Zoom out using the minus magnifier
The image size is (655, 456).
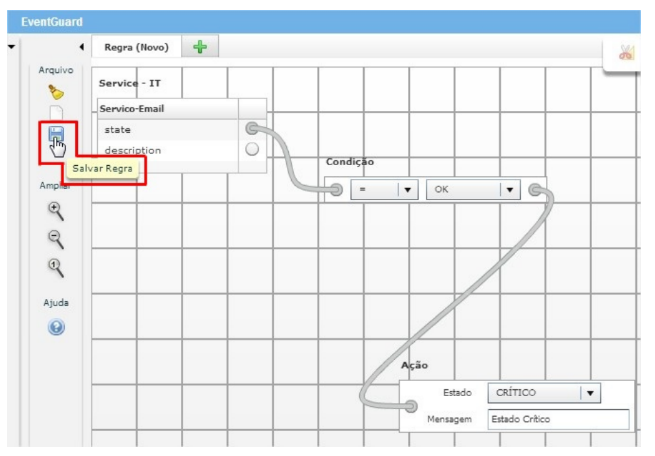click(x=56, y=238)
